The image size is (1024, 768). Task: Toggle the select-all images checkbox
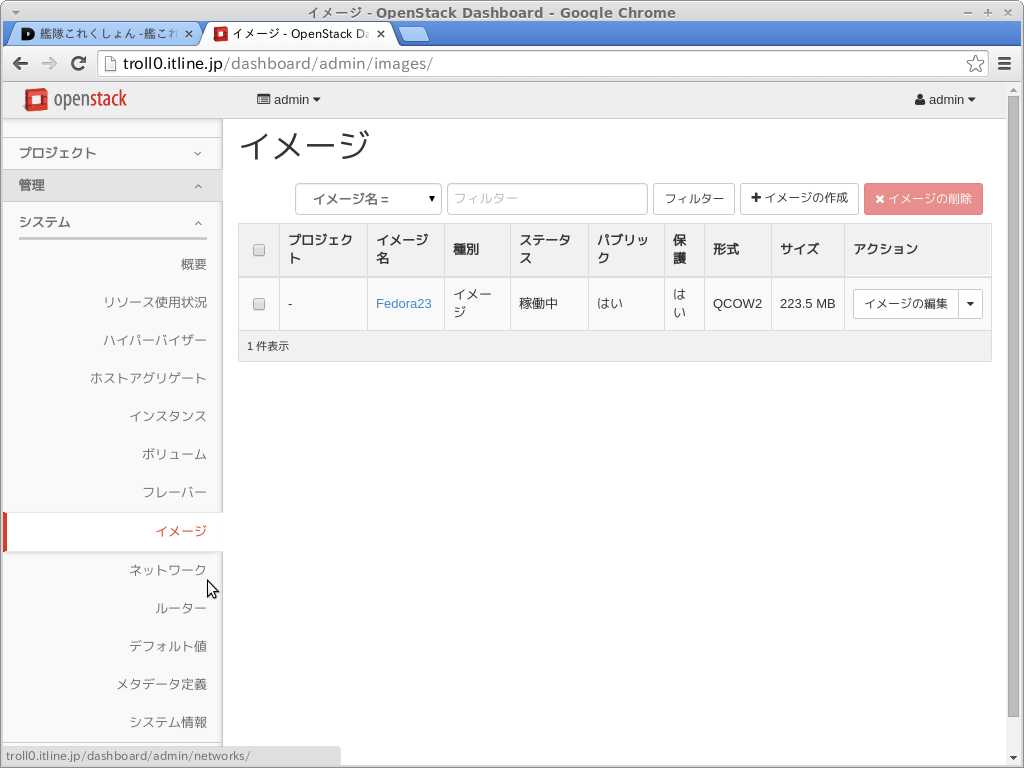pos(259,250)
